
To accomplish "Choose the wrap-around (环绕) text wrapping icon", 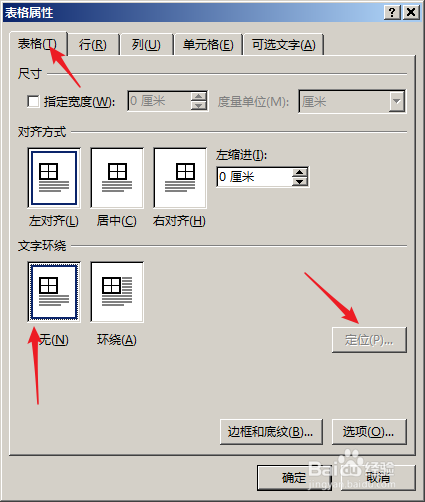I will point(117,292).
